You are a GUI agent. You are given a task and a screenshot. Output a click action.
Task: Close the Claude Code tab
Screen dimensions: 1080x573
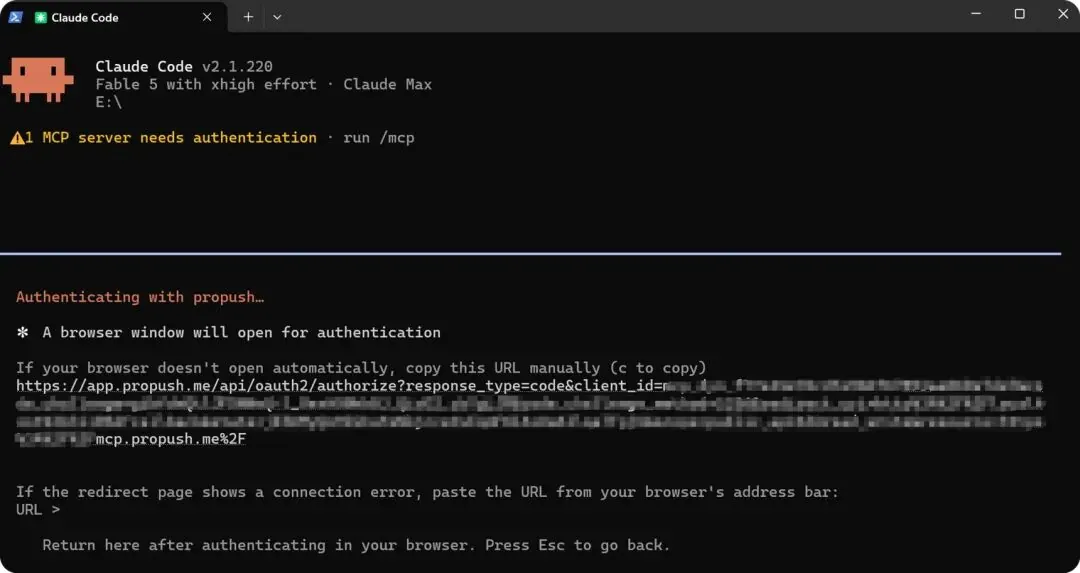[x=207, y=17]
